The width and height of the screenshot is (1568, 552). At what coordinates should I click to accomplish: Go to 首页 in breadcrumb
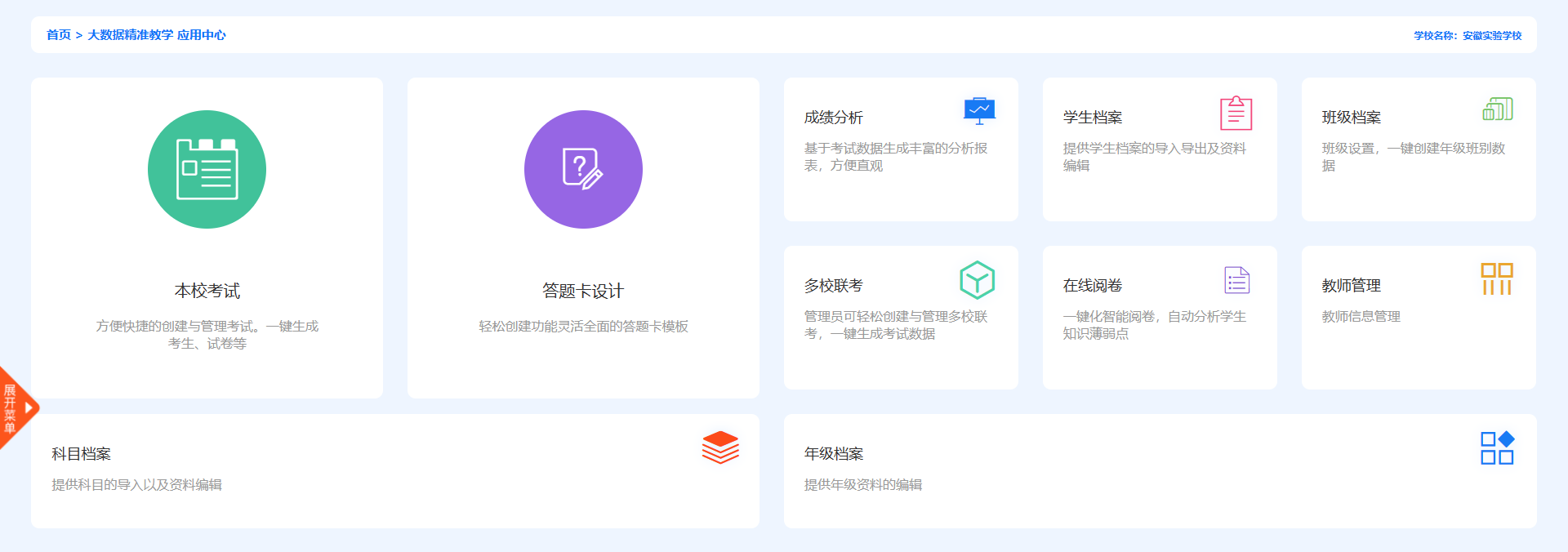coord(59,35)
